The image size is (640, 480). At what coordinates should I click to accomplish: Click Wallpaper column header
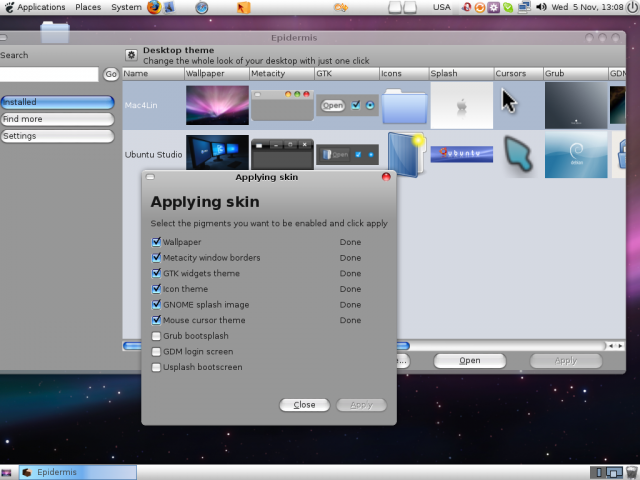click(x=217, y=73)
